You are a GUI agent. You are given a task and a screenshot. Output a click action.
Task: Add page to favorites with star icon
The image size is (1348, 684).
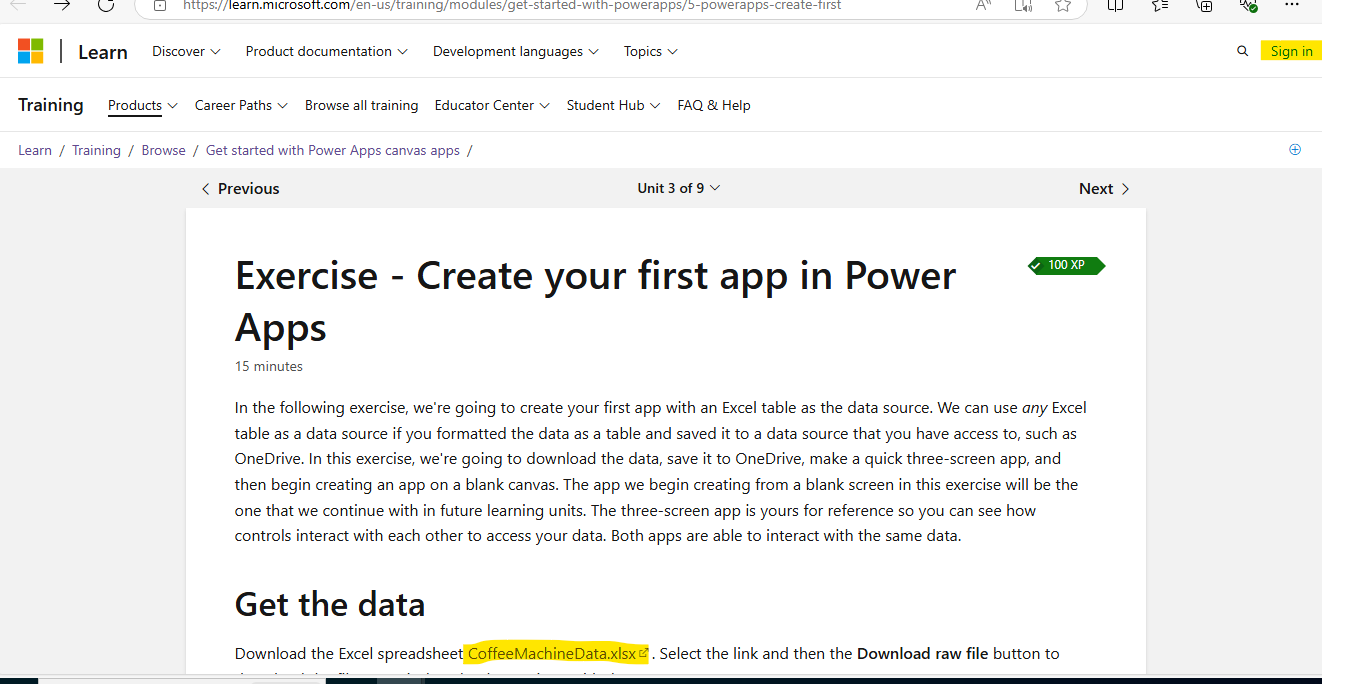[1063, 5]
